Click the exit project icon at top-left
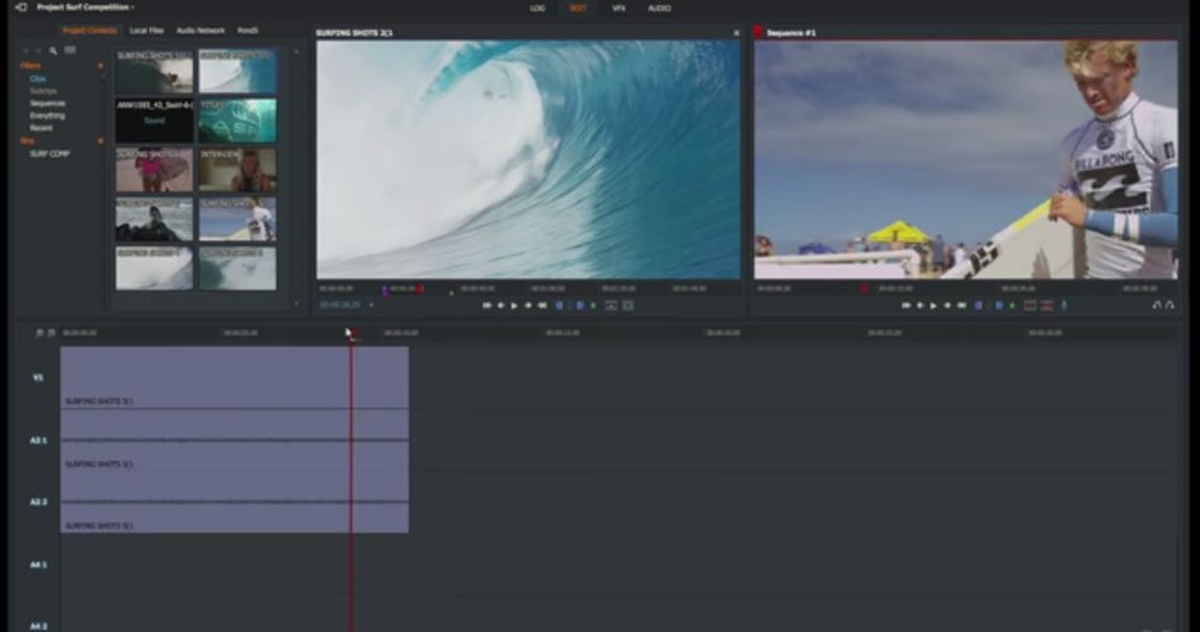 [x=20, y=7]
